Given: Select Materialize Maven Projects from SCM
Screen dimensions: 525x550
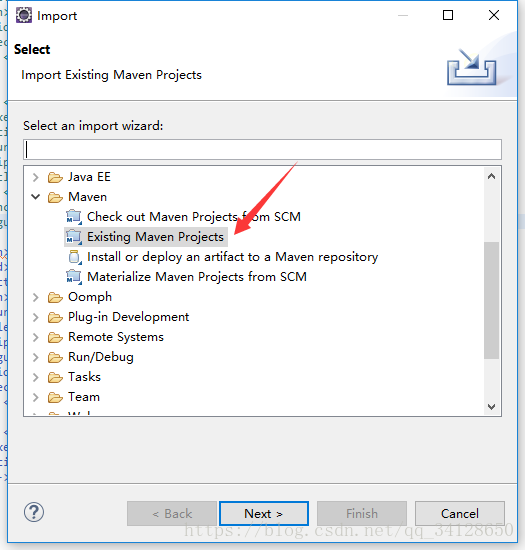Looking at the screenshot, I should click(197, 277).
